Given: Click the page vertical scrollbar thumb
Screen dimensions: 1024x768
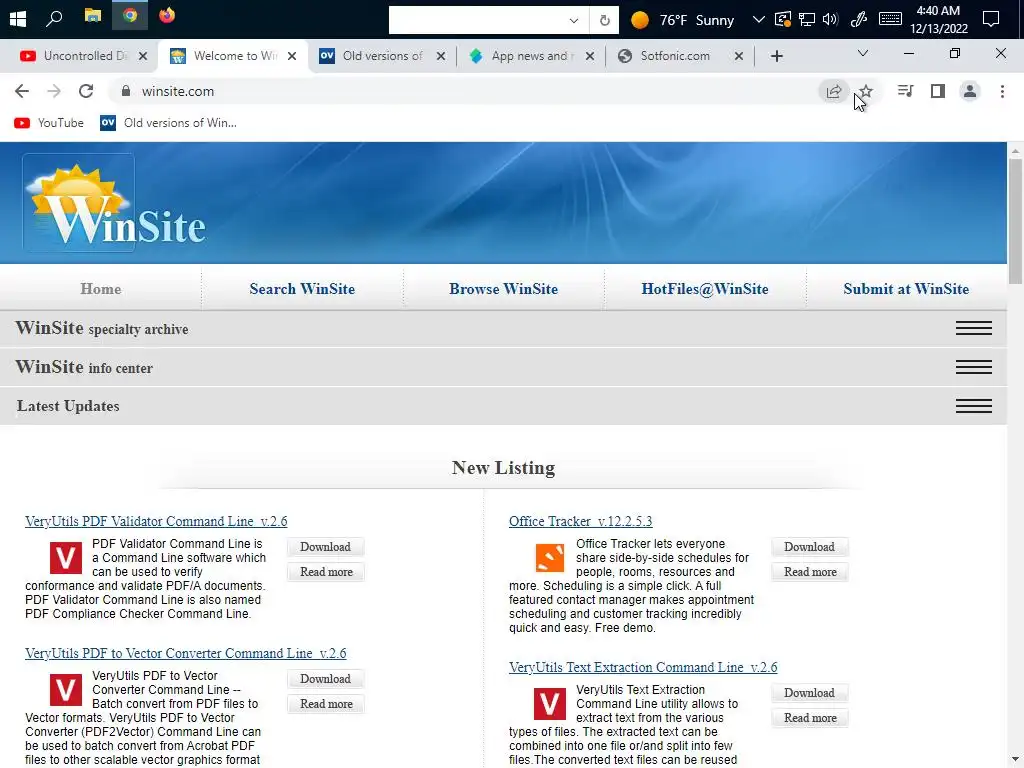Looking at the screenshot, I should (1015, 221).
